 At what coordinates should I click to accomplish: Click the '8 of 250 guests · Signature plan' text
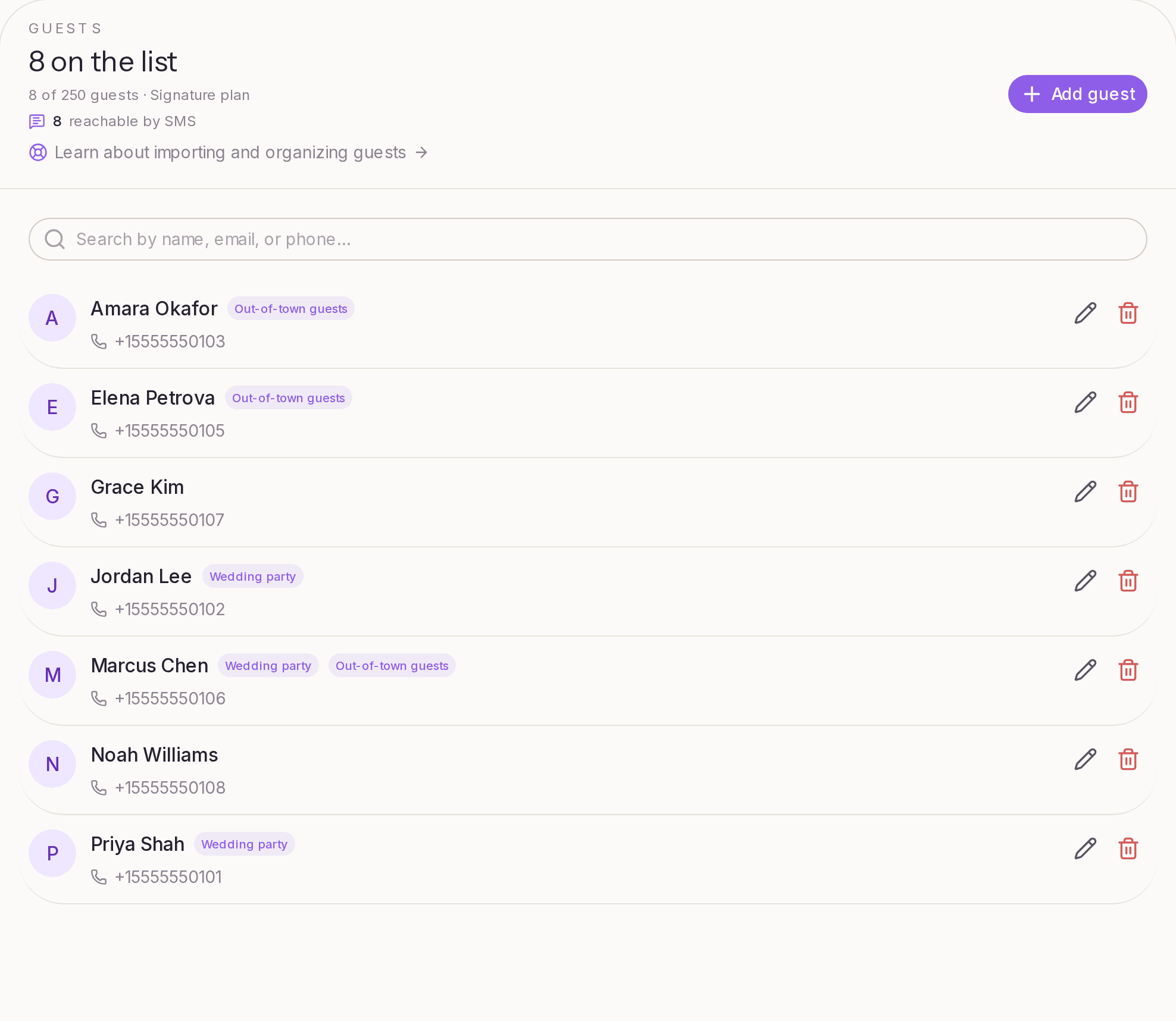(139, 95)
